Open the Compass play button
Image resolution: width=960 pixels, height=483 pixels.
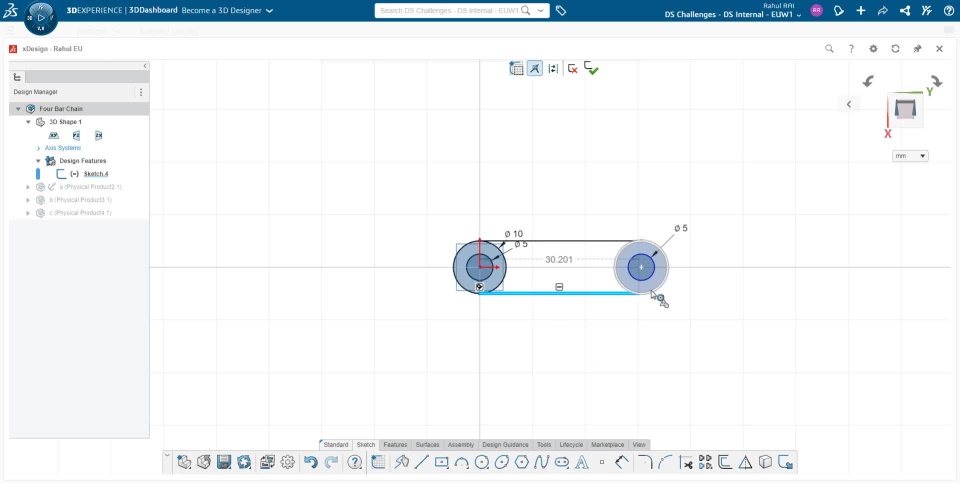click(41, 18)
